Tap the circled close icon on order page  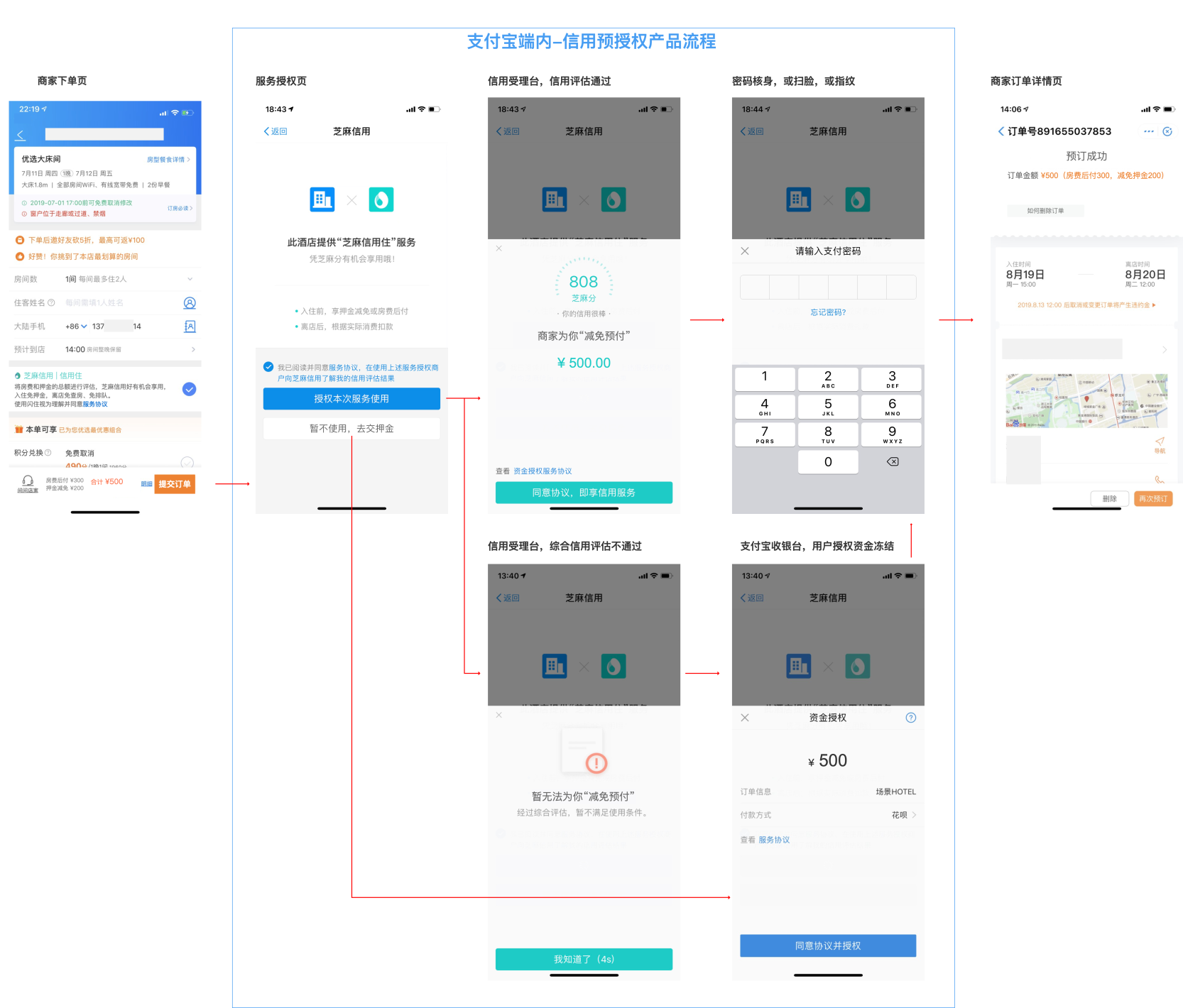tap(1167, 131)
